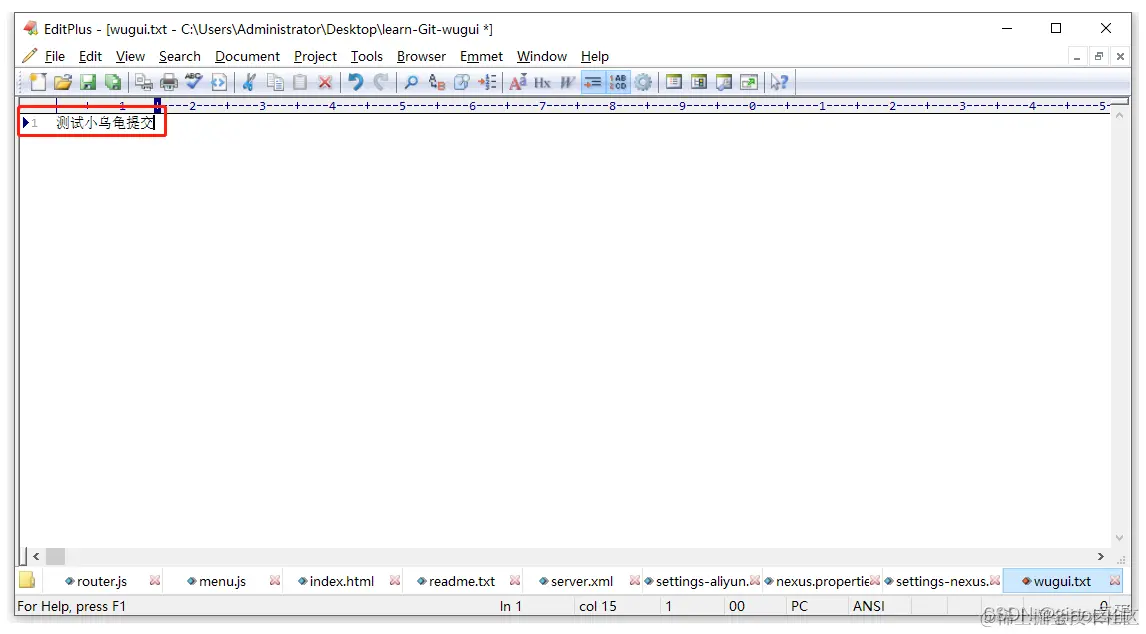Click the red X Delete icon

[325, 82]
